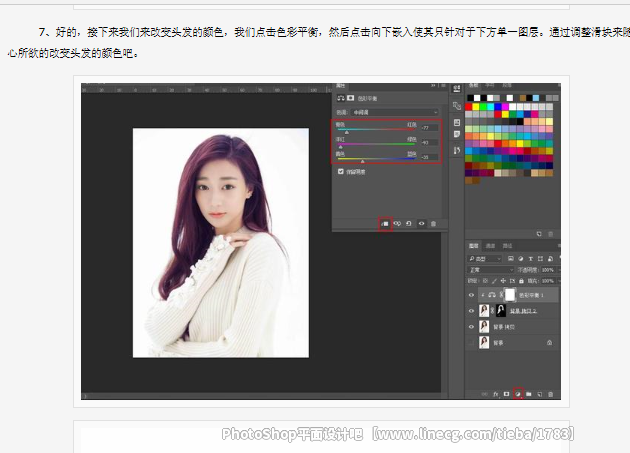Click the create new layer icon

(540, 394)
